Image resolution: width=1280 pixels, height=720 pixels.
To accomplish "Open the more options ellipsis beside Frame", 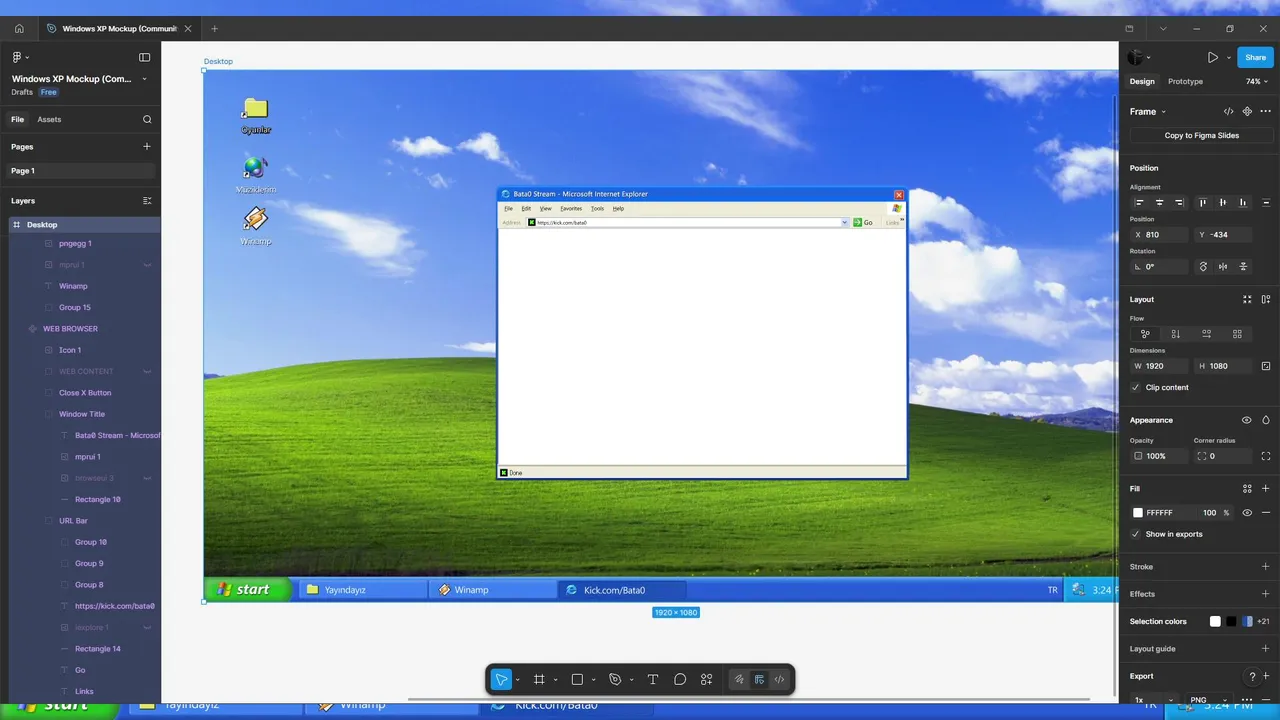I will [1266, 111].
